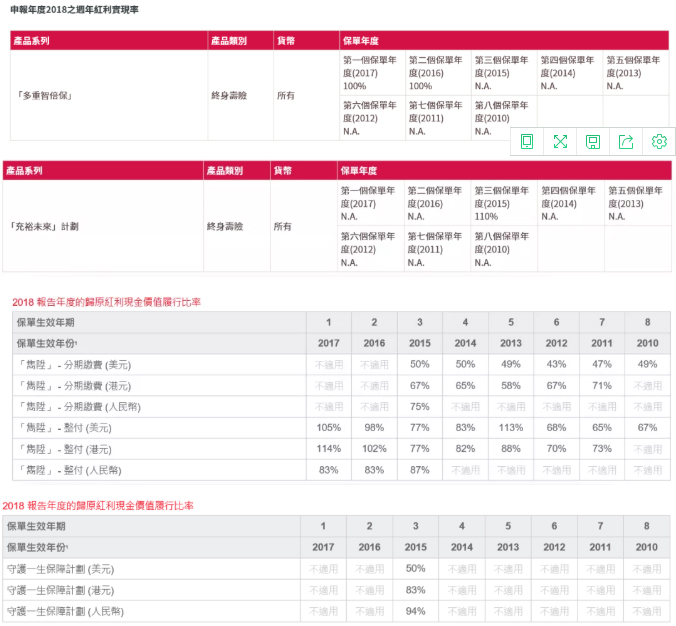
Task: Select red heading above the 雋陞 table
Action: click(106, 302)
